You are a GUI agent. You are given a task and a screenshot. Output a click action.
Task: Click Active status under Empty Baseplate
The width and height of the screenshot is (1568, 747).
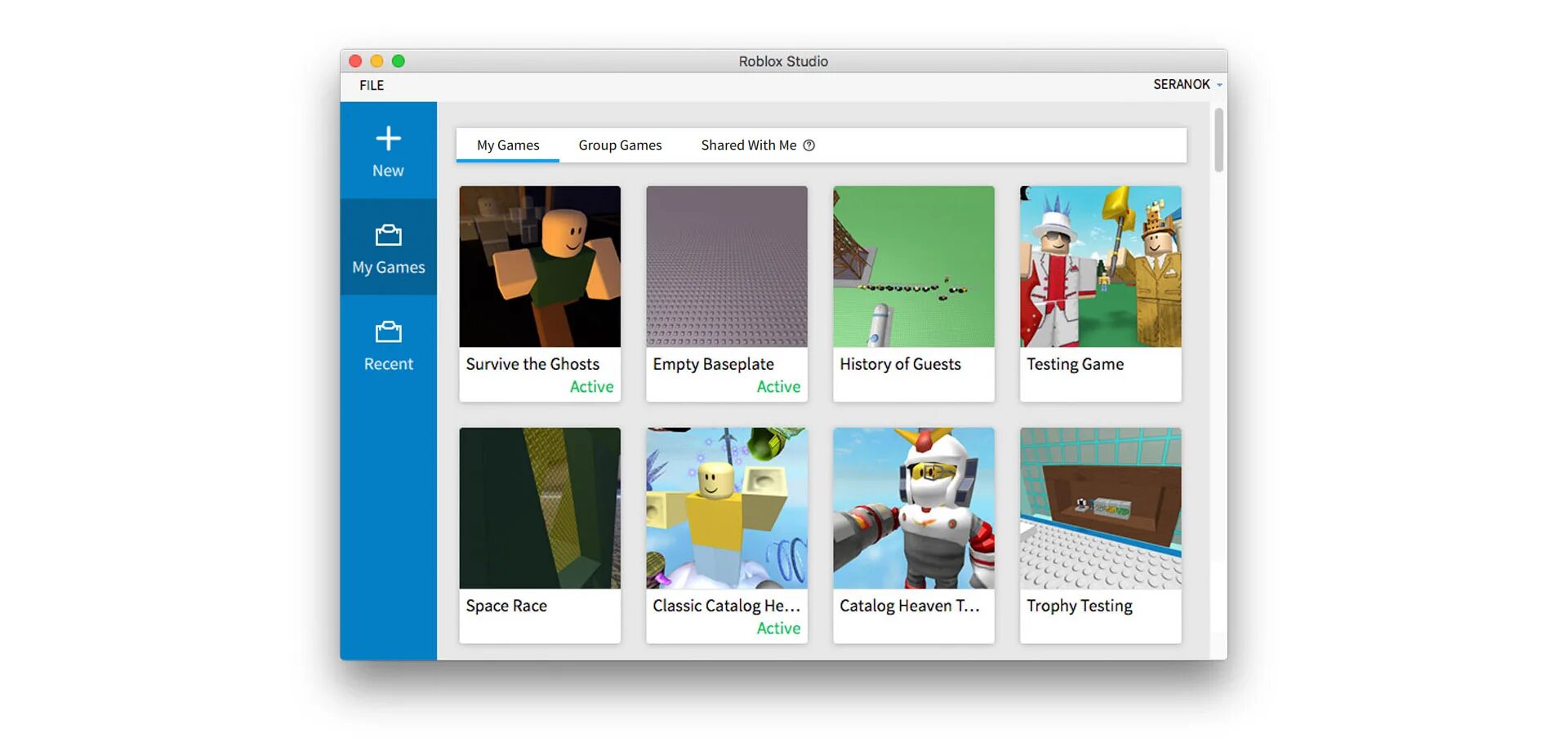(x=778, y=387)
